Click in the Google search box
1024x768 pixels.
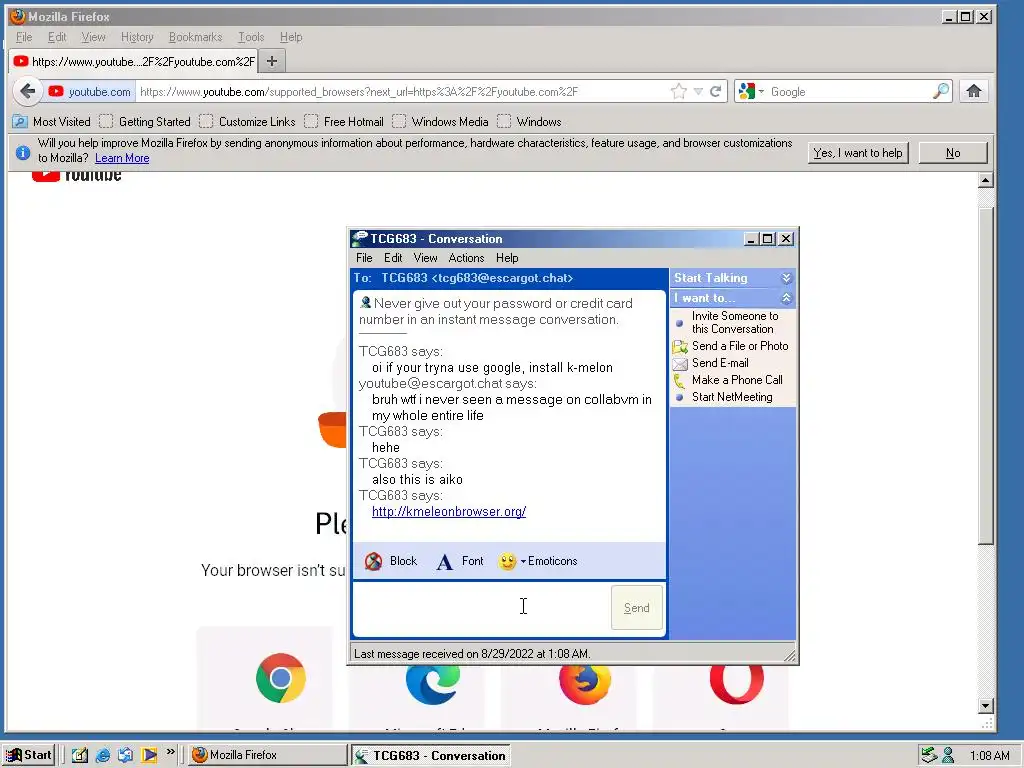click(849, 91)
